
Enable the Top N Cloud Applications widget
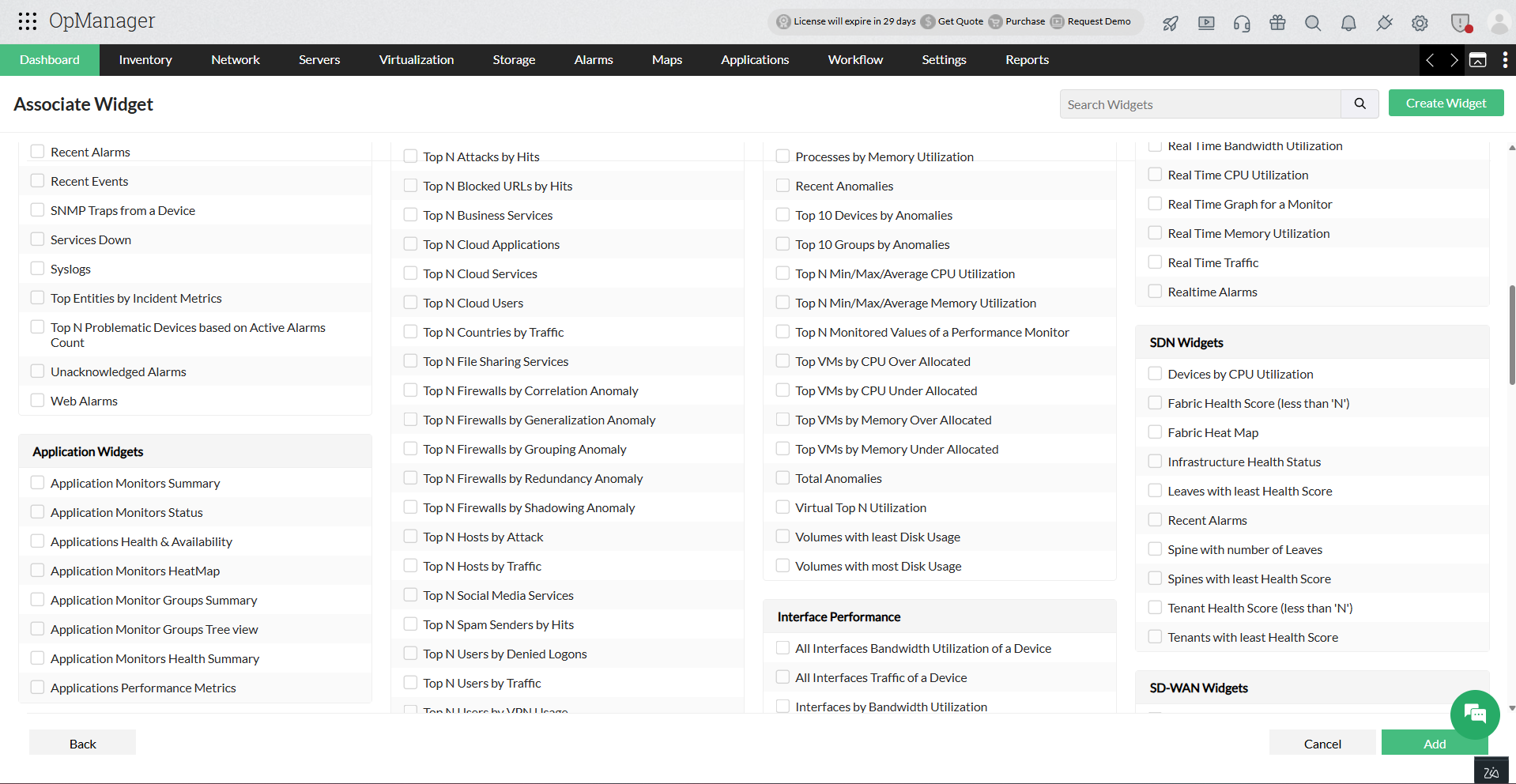click(x=410, y=243)
